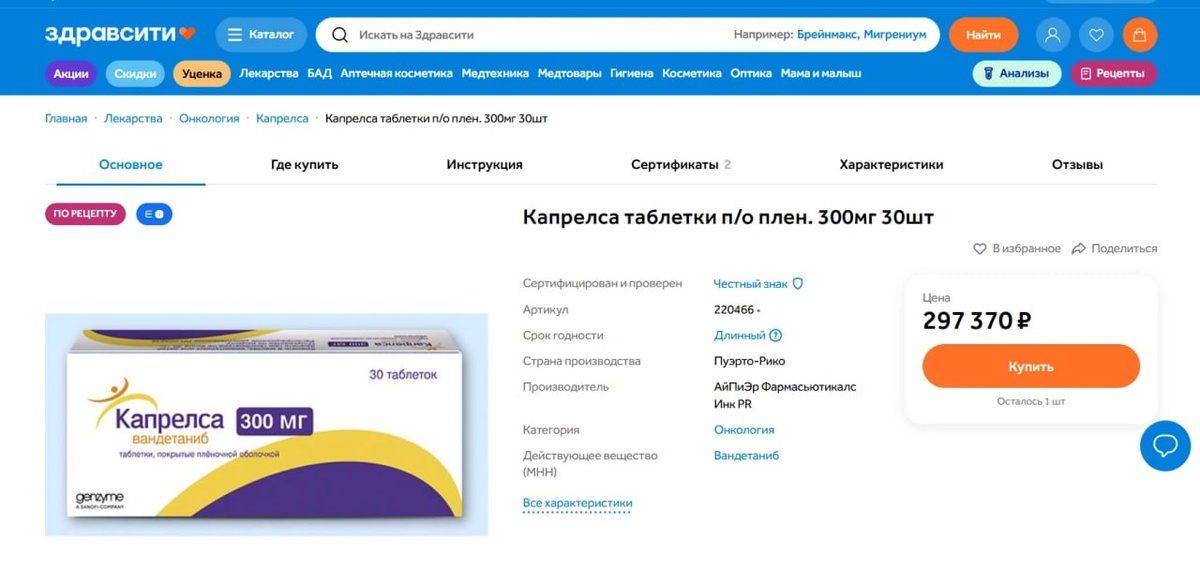Viewport: 1200px width, 586px height.
Task: Go to Лекарства in the navigation bar
Action: click(x=269, y=73)
